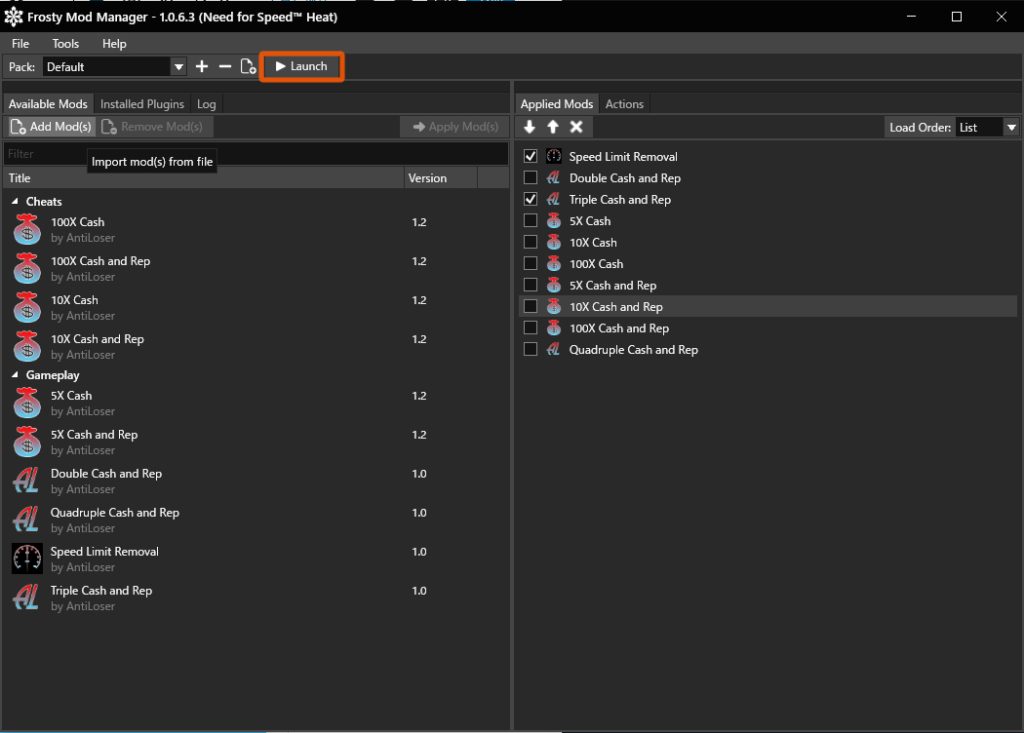Enable the 100X Cash and Rep checkbox
1024x733 pixels.
point(530,328)
